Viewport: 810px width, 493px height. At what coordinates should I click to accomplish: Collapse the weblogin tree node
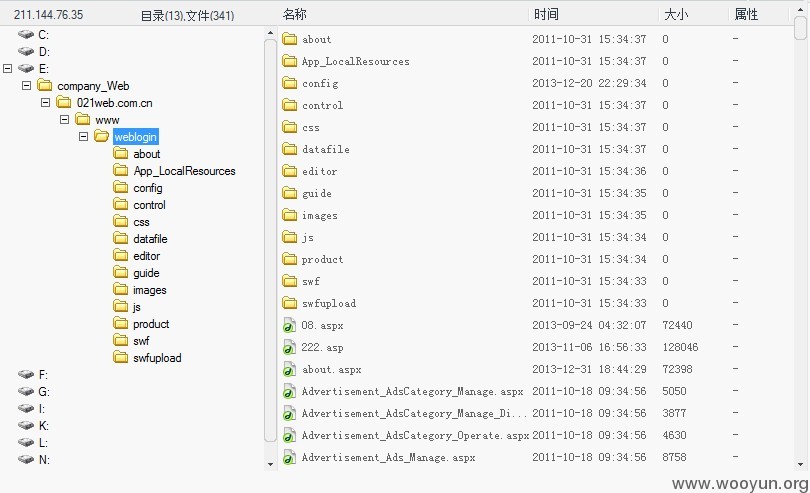pyautogui.click(x=83, y=136)
